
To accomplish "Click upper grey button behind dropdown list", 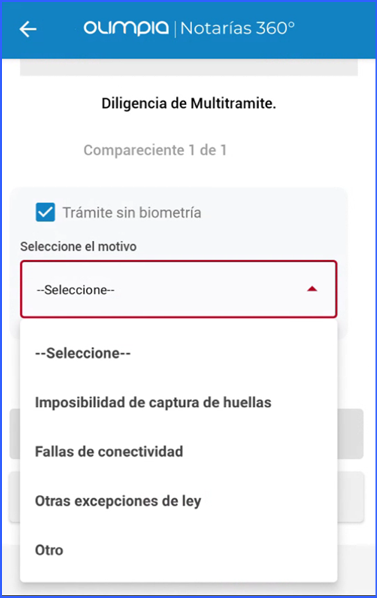I will point(350,434).
